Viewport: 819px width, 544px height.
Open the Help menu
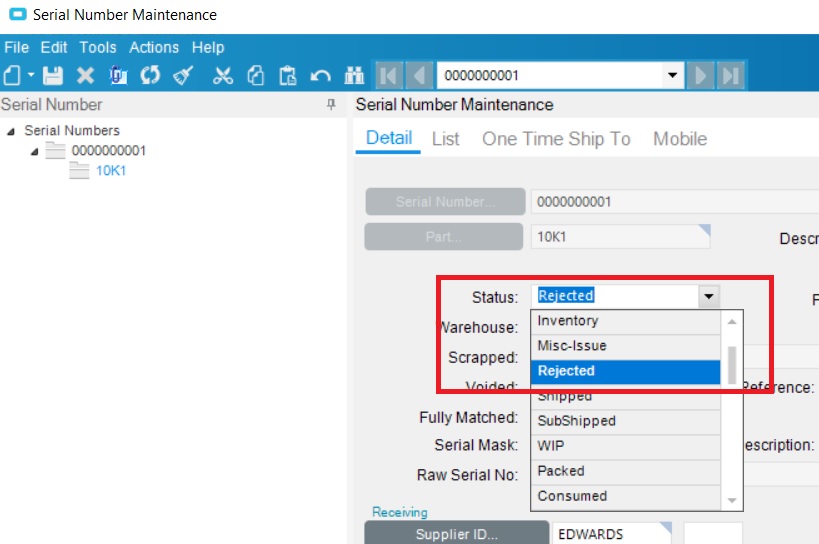coord(208,48)
